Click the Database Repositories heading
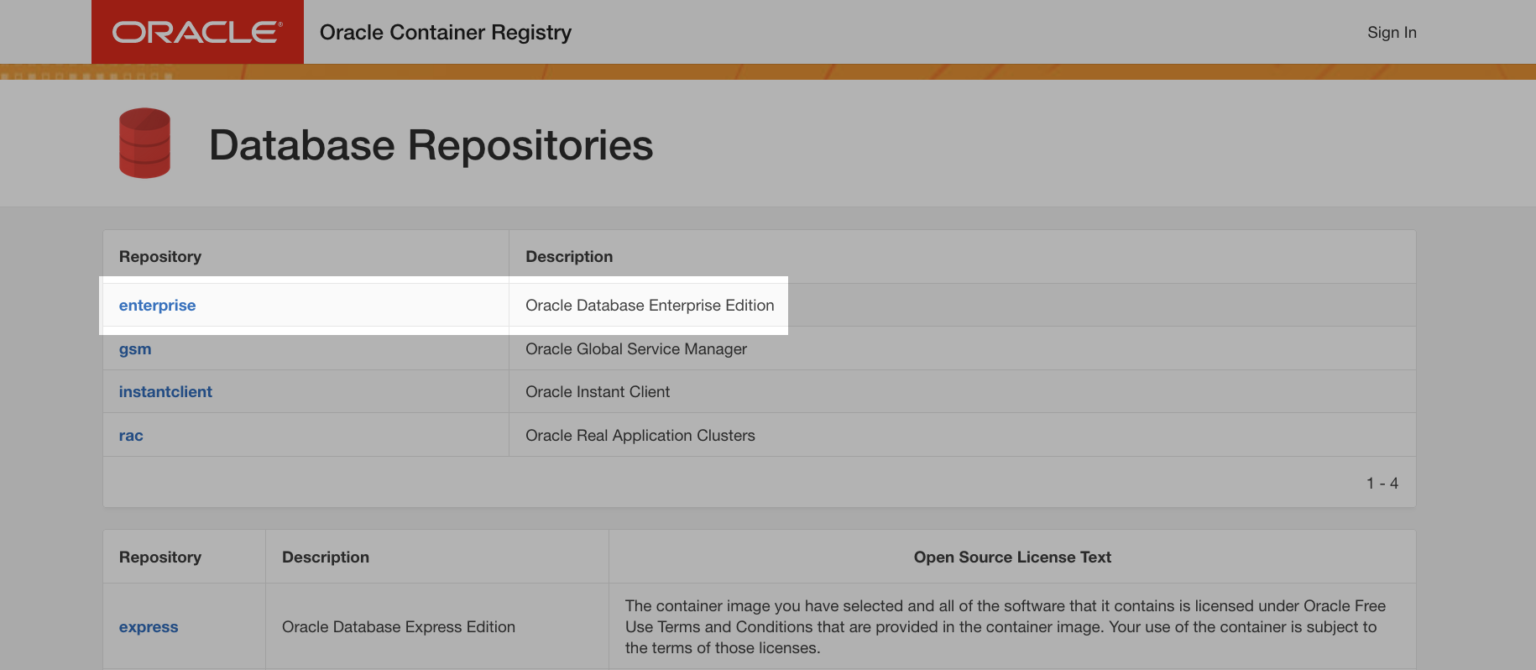 click(x=431, y=145)
